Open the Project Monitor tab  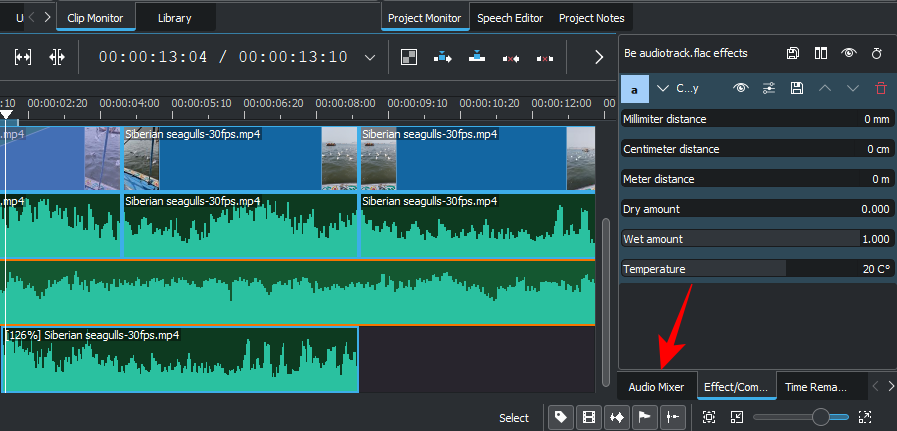point(426,18)
